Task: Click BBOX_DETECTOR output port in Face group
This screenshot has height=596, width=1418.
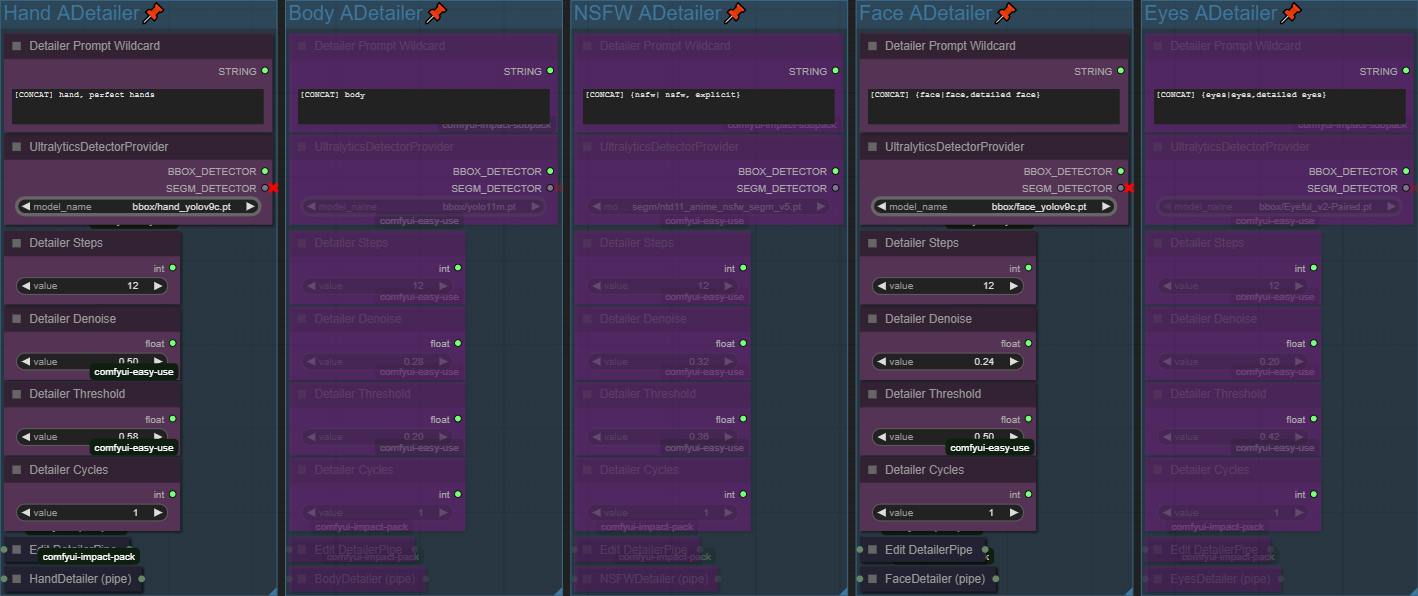Action: tap(1121, 171)
